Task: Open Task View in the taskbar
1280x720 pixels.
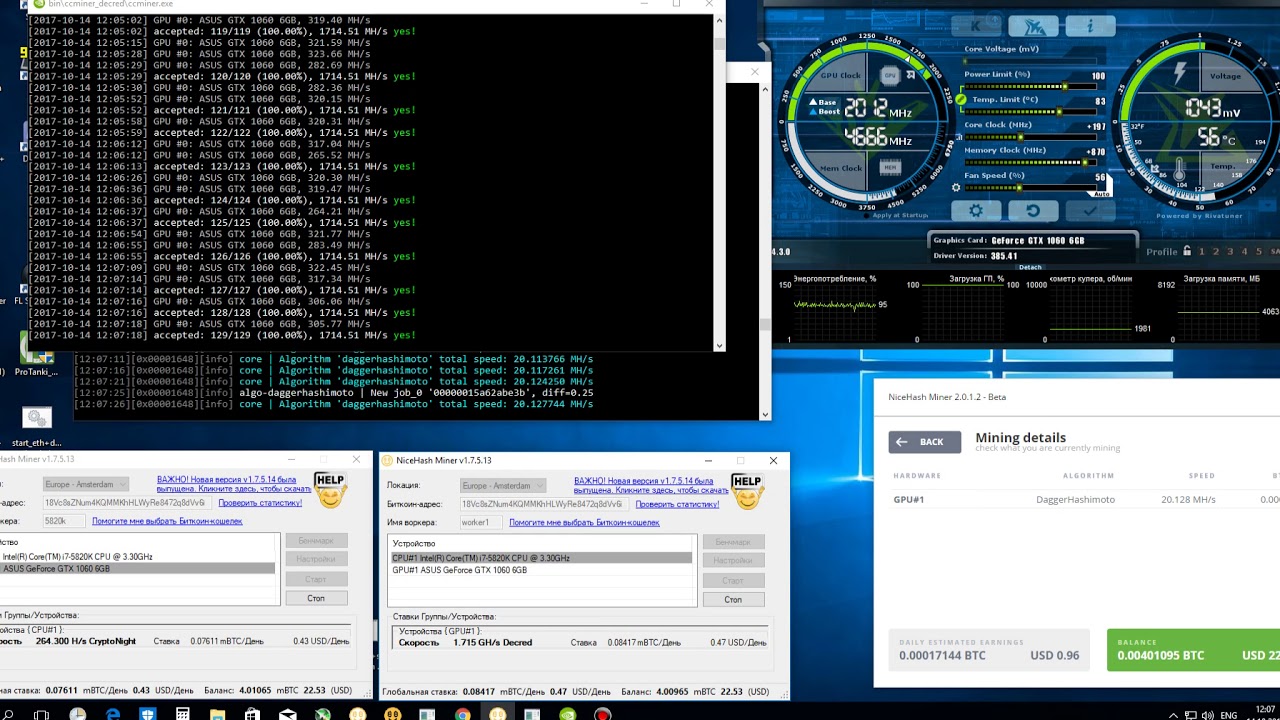Action: pyautogui.click(x=41, y=714)
